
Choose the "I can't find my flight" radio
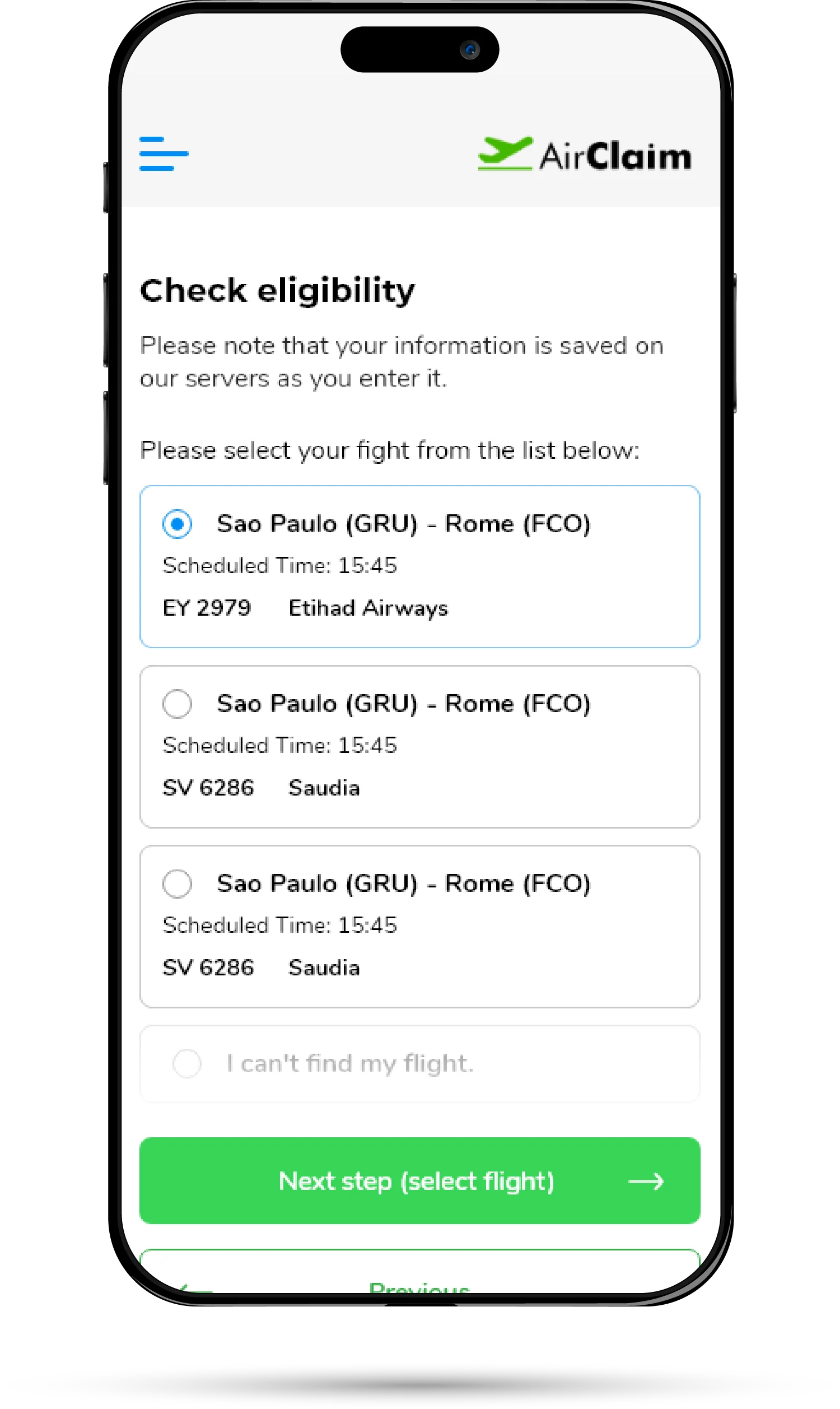(x=187, y=1064)
